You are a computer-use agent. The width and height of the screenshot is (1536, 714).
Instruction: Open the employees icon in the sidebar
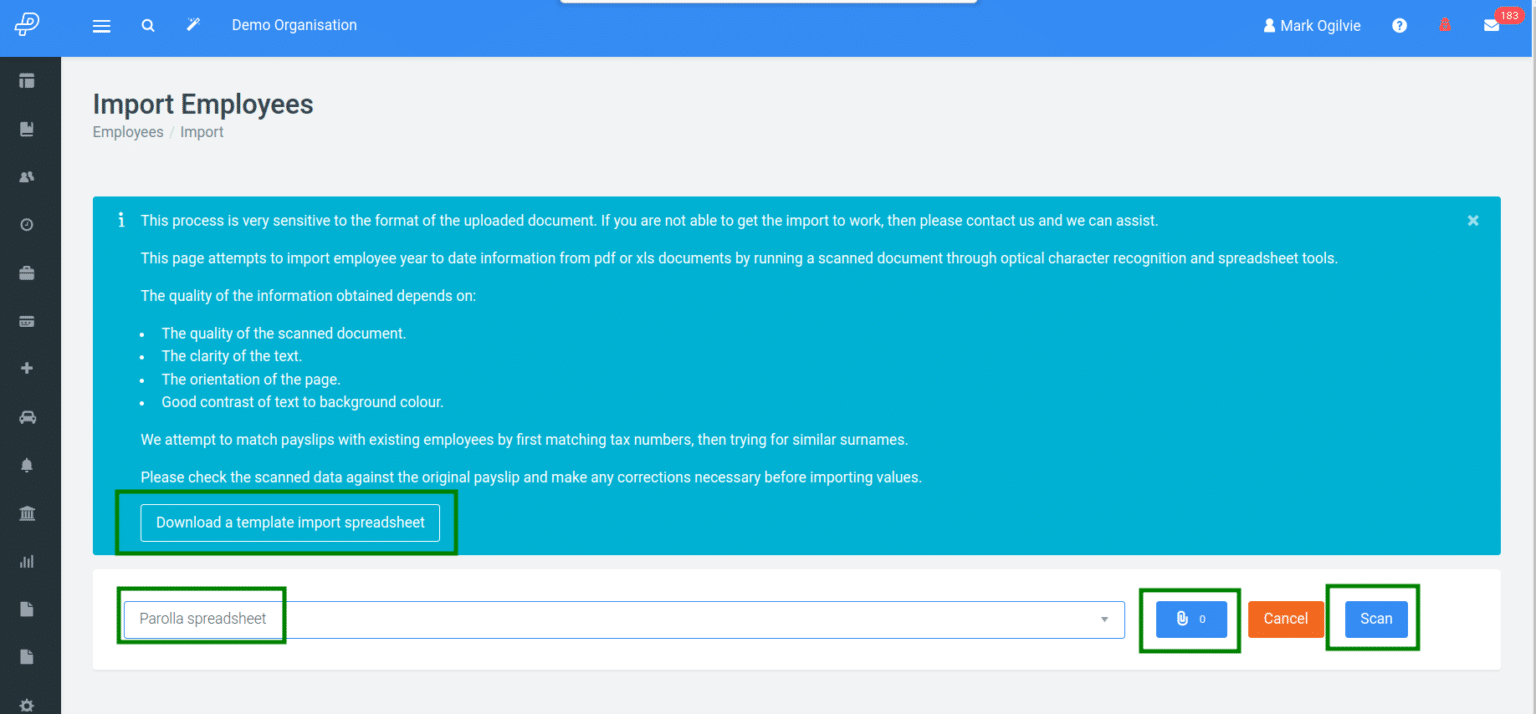tap(27, 176)
